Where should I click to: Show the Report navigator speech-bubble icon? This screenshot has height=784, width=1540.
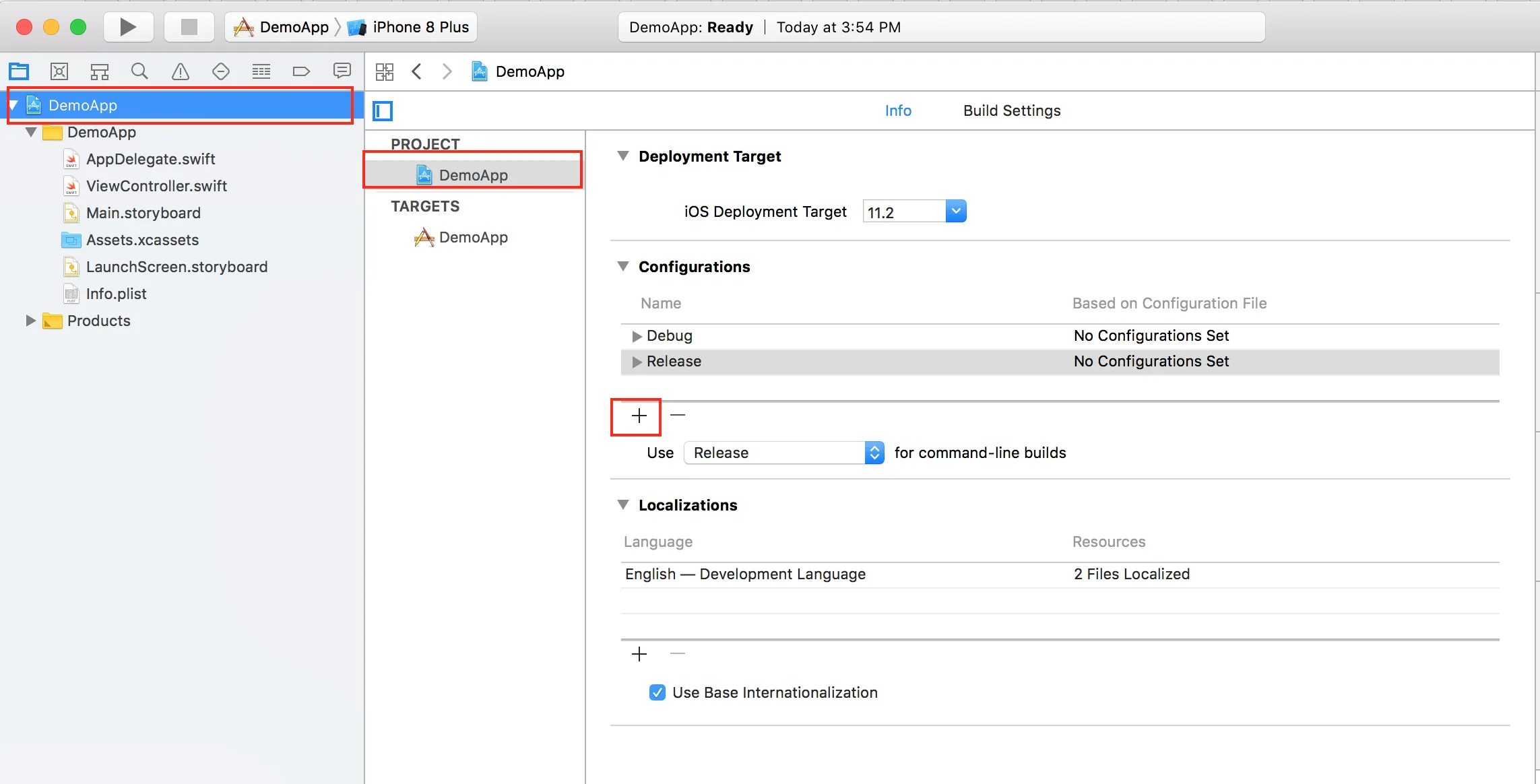[342, 71]
